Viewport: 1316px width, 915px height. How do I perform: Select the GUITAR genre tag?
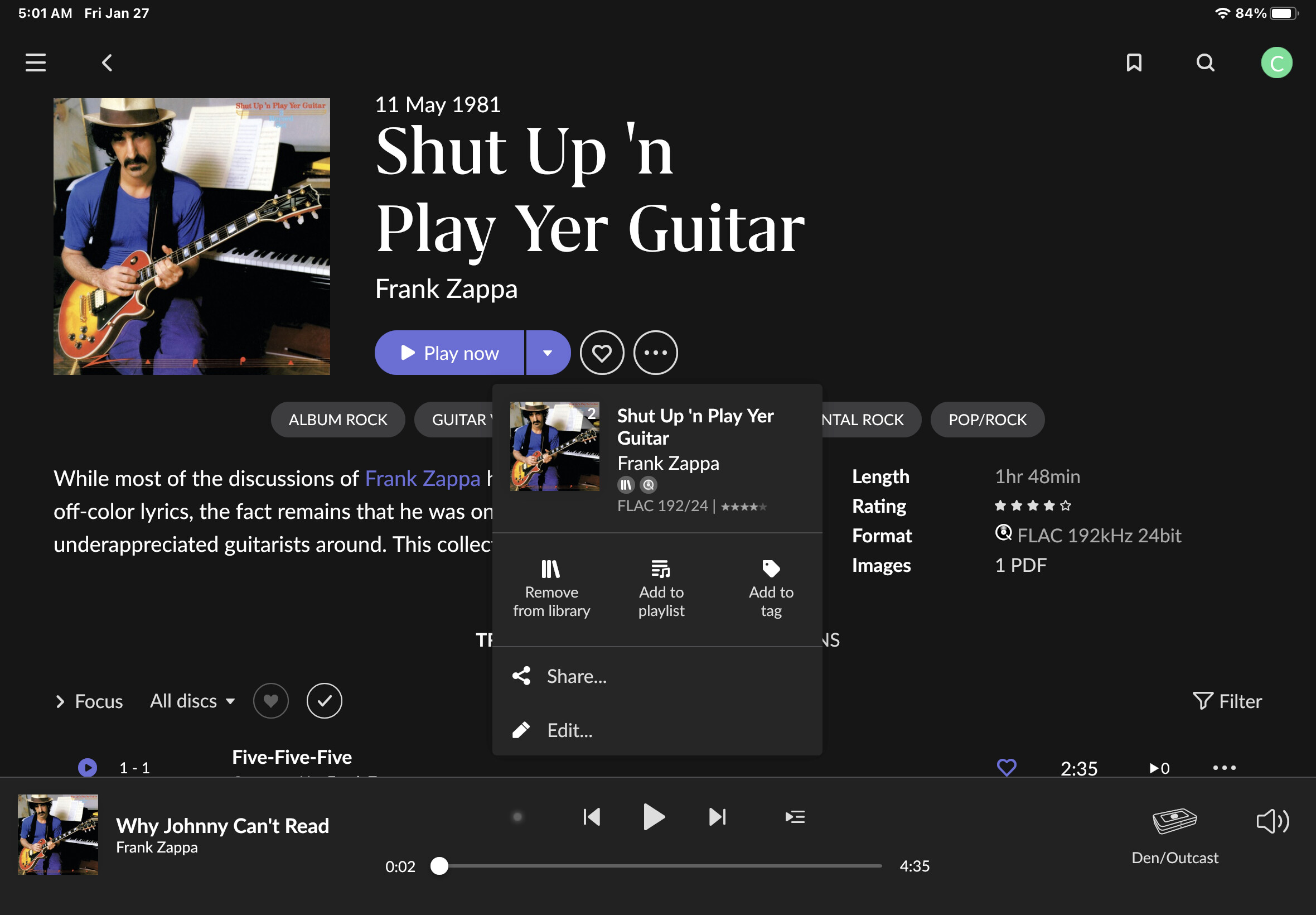[x=454, y=420]
